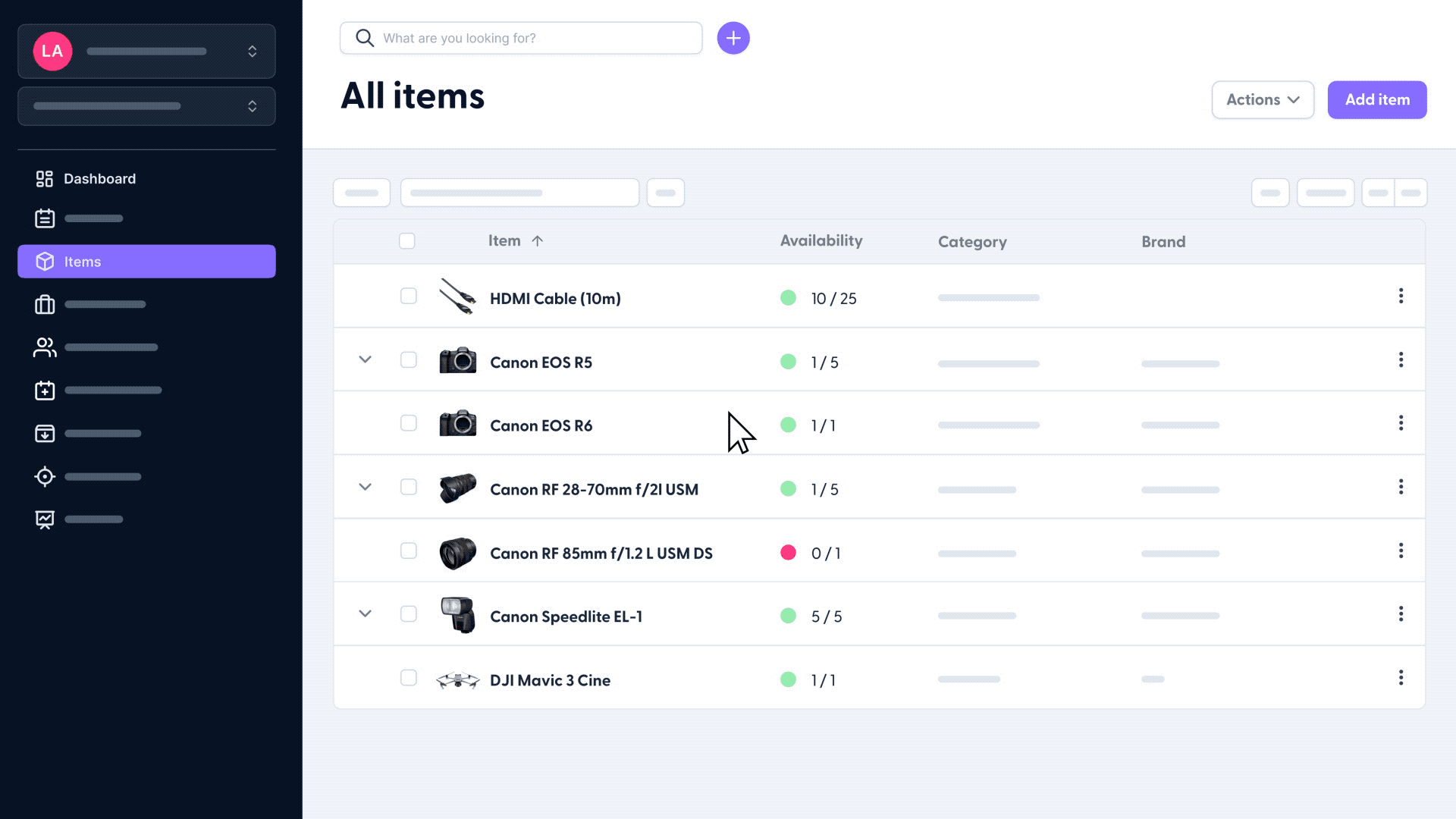Image resolution: width=1456 pixels, height=819 pixels.
Task: Sort by Item column header
Action: [x=504, y=240]
